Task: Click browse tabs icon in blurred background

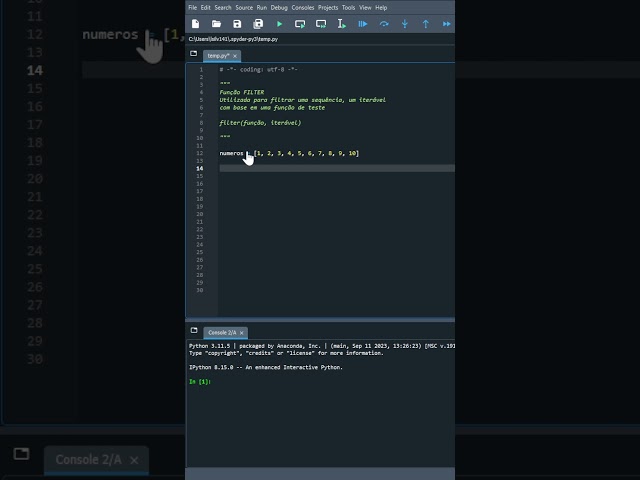Action: [x=21, y=453]
